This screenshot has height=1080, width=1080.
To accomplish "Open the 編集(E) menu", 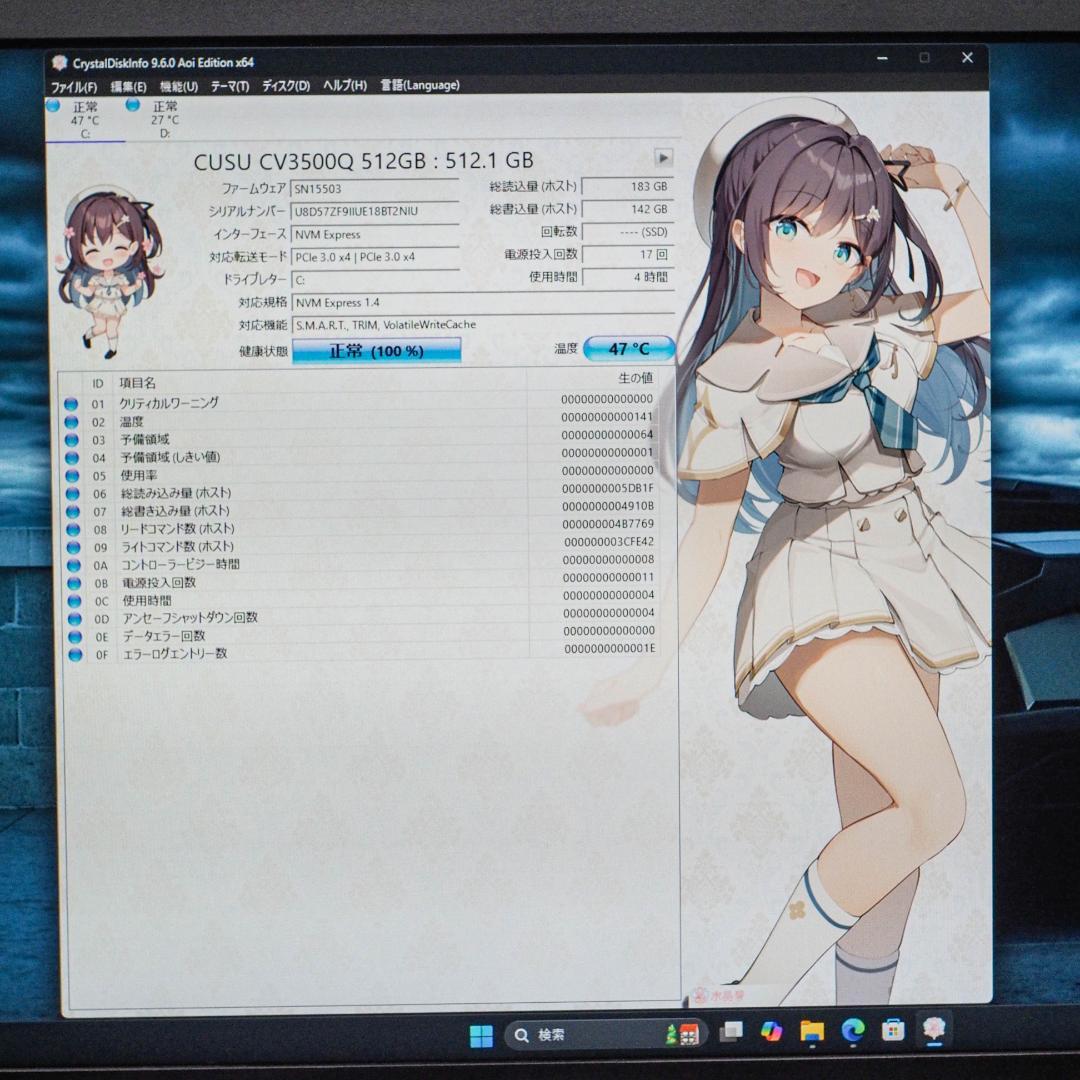I will click(128, 87).
